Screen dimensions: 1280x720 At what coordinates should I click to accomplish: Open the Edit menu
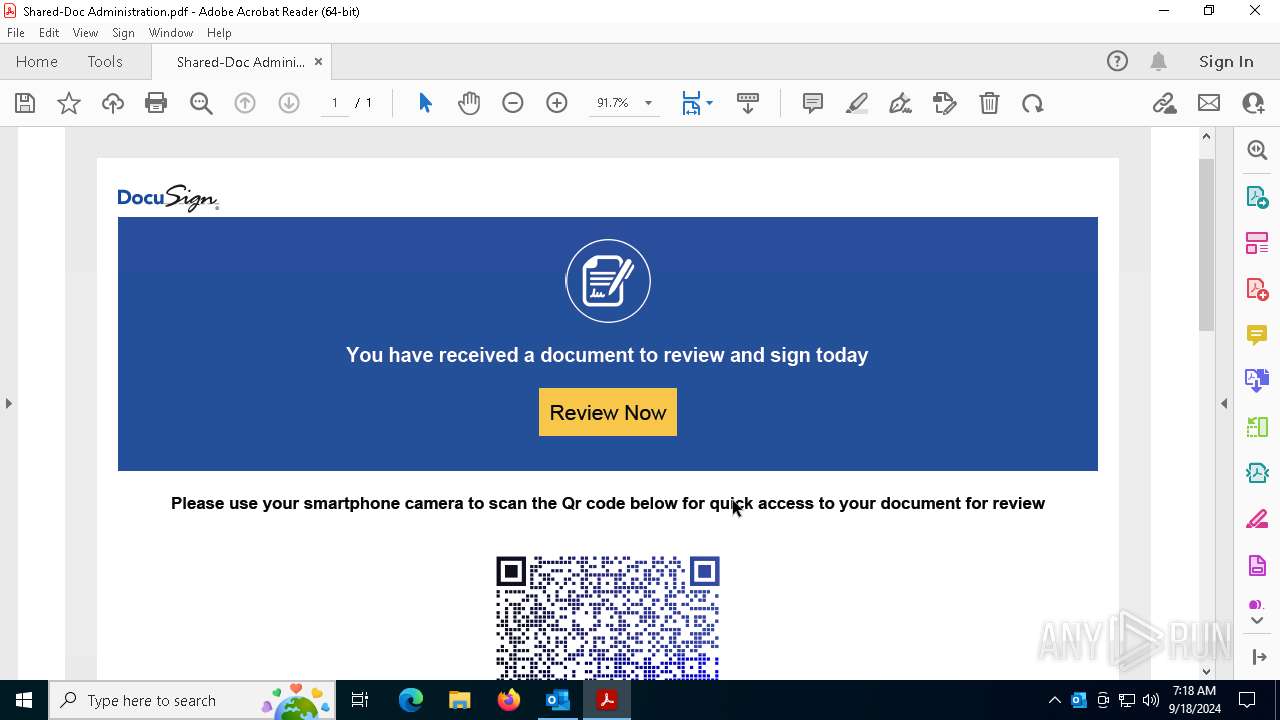click(49, 32)
